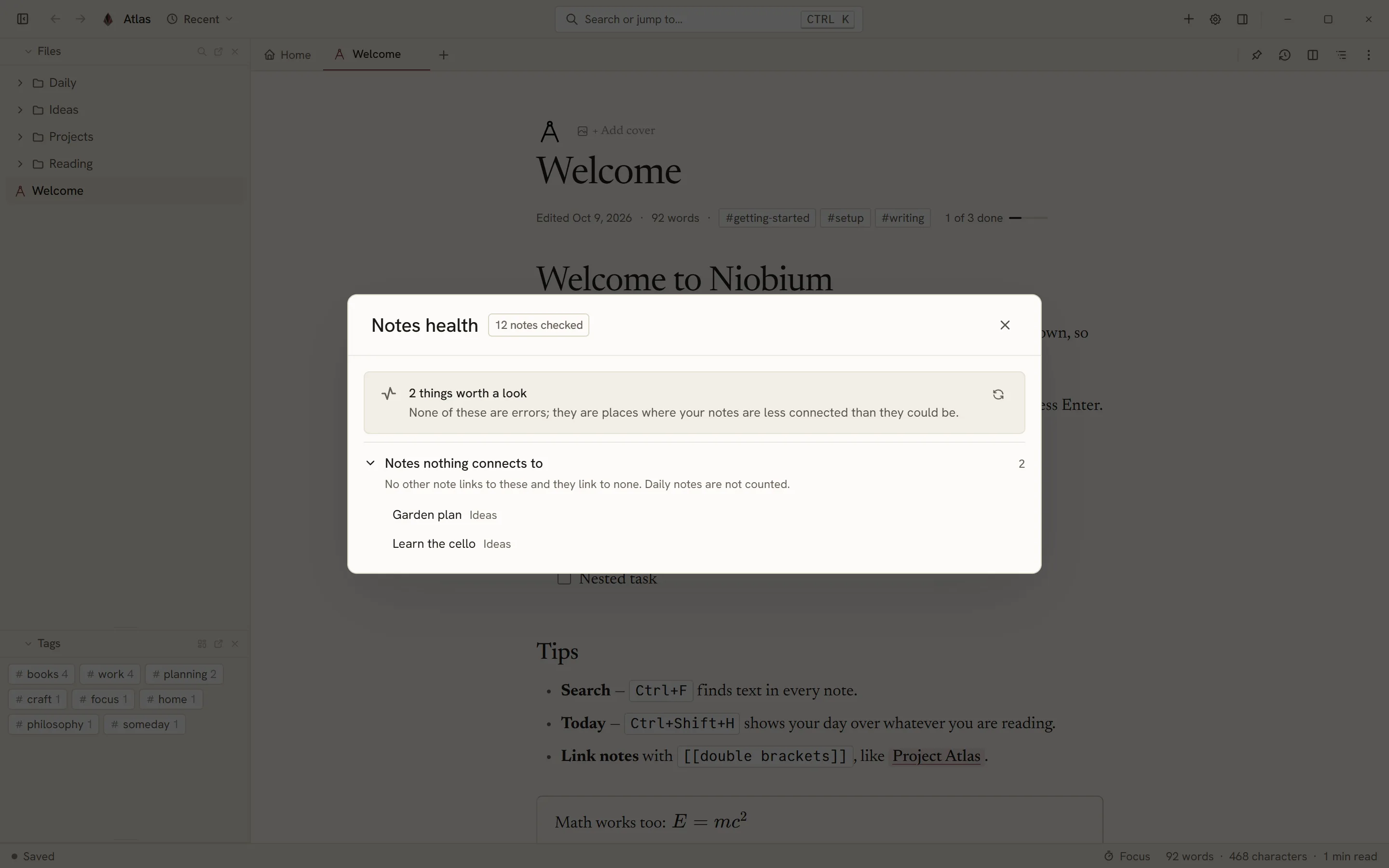Click the 1 min read status entry
Screen dimensions: 1389x868
1350,856
